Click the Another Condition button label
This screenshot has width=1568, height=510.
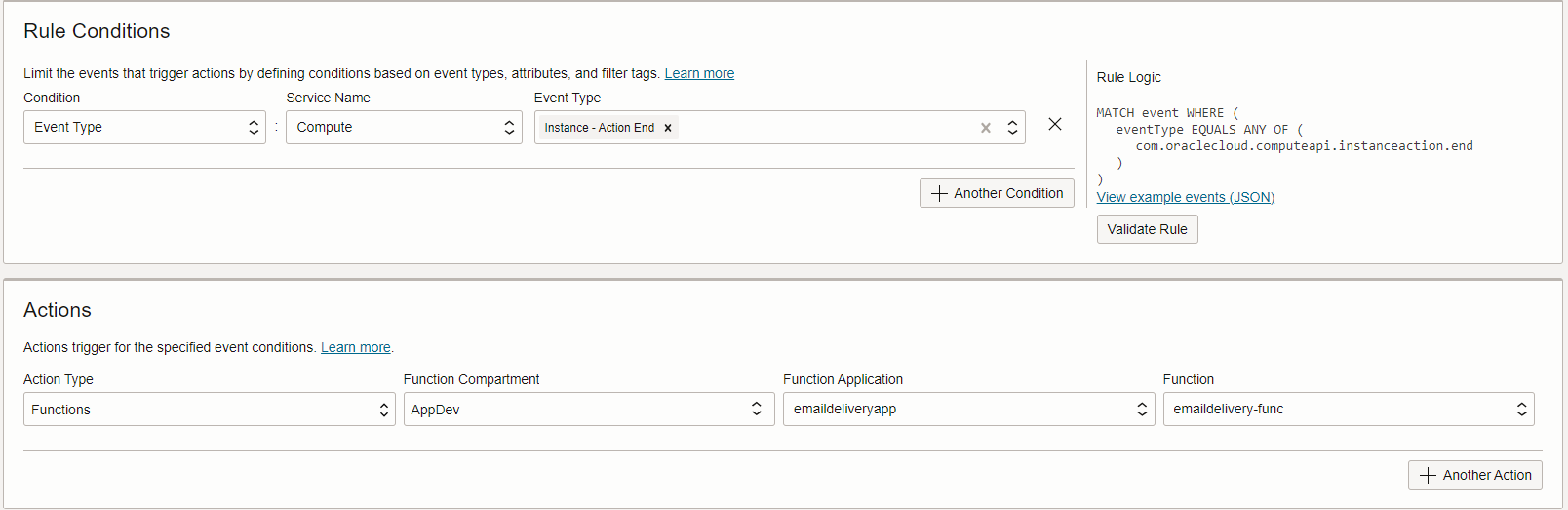(x=1008, y=193)
